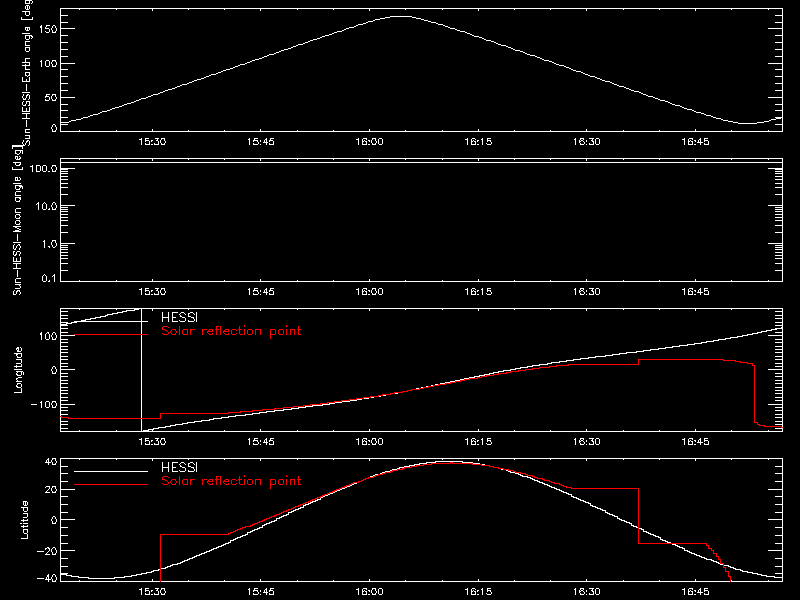Select the 0 tick label on Earth angle plot
800x600 pixels.
click(x=54, y=128)
